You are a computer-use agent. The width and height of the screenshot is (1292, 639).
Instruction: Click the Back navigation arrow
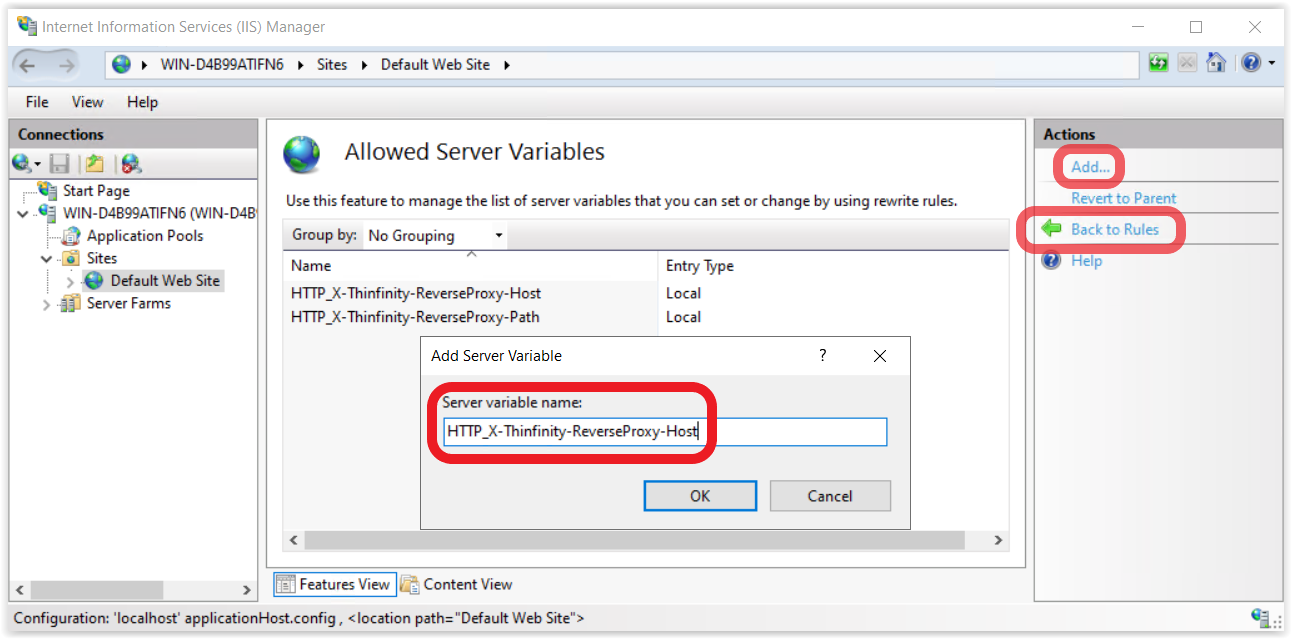(28, 65)
